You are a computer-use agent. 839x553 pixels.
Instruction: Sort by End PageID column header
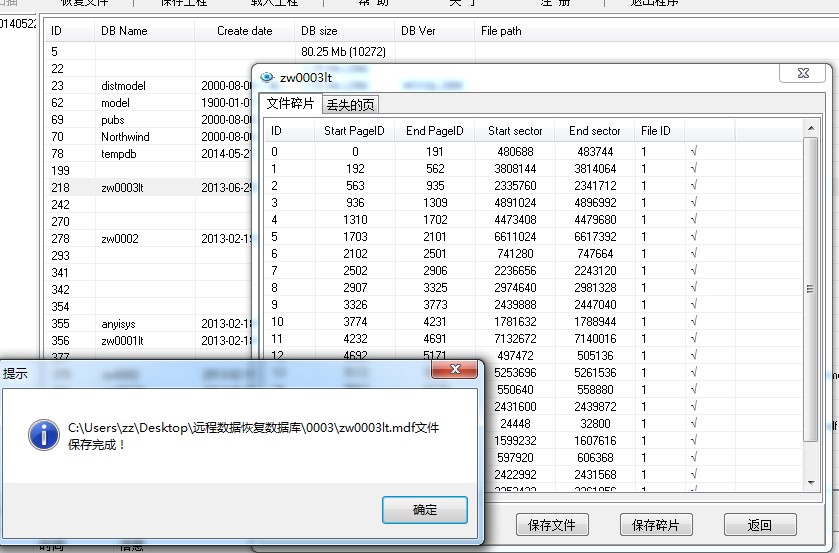434,131
